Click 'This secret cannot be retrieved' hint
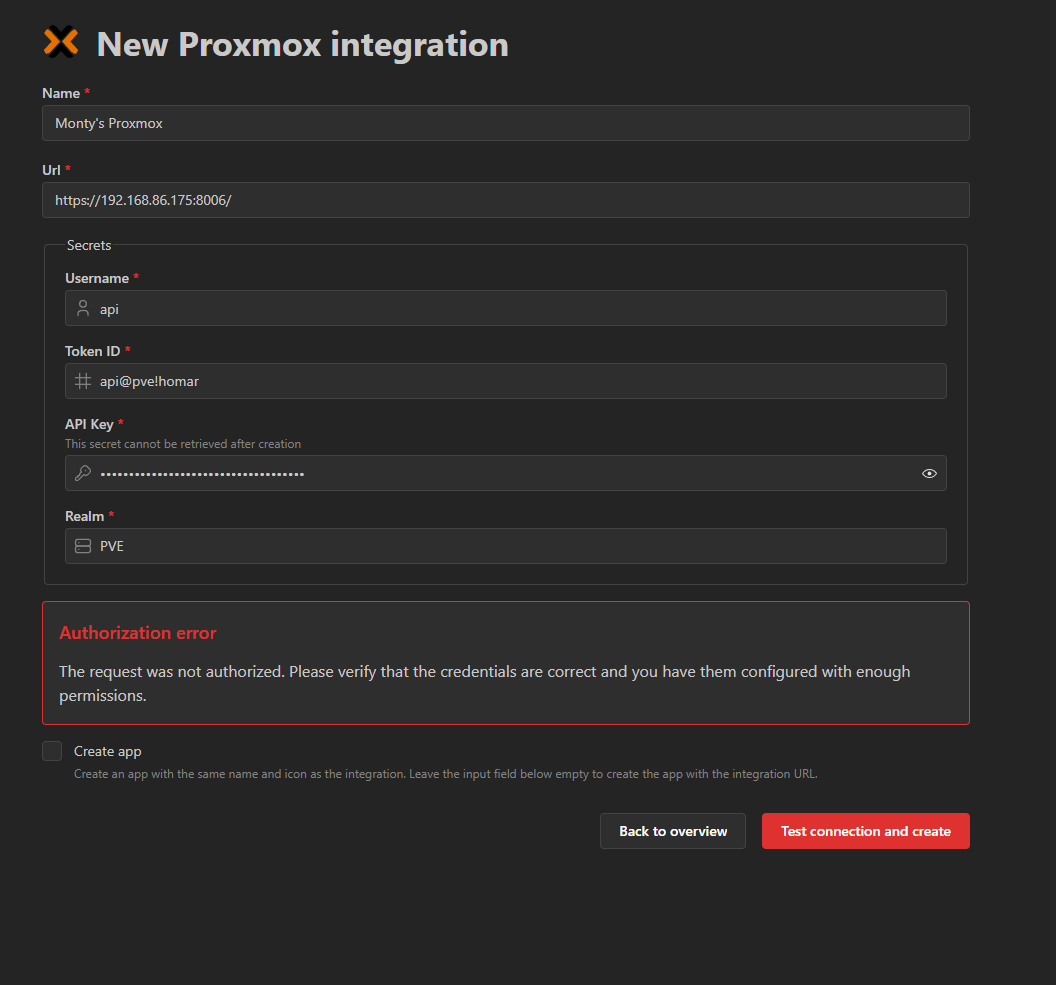 183,444
